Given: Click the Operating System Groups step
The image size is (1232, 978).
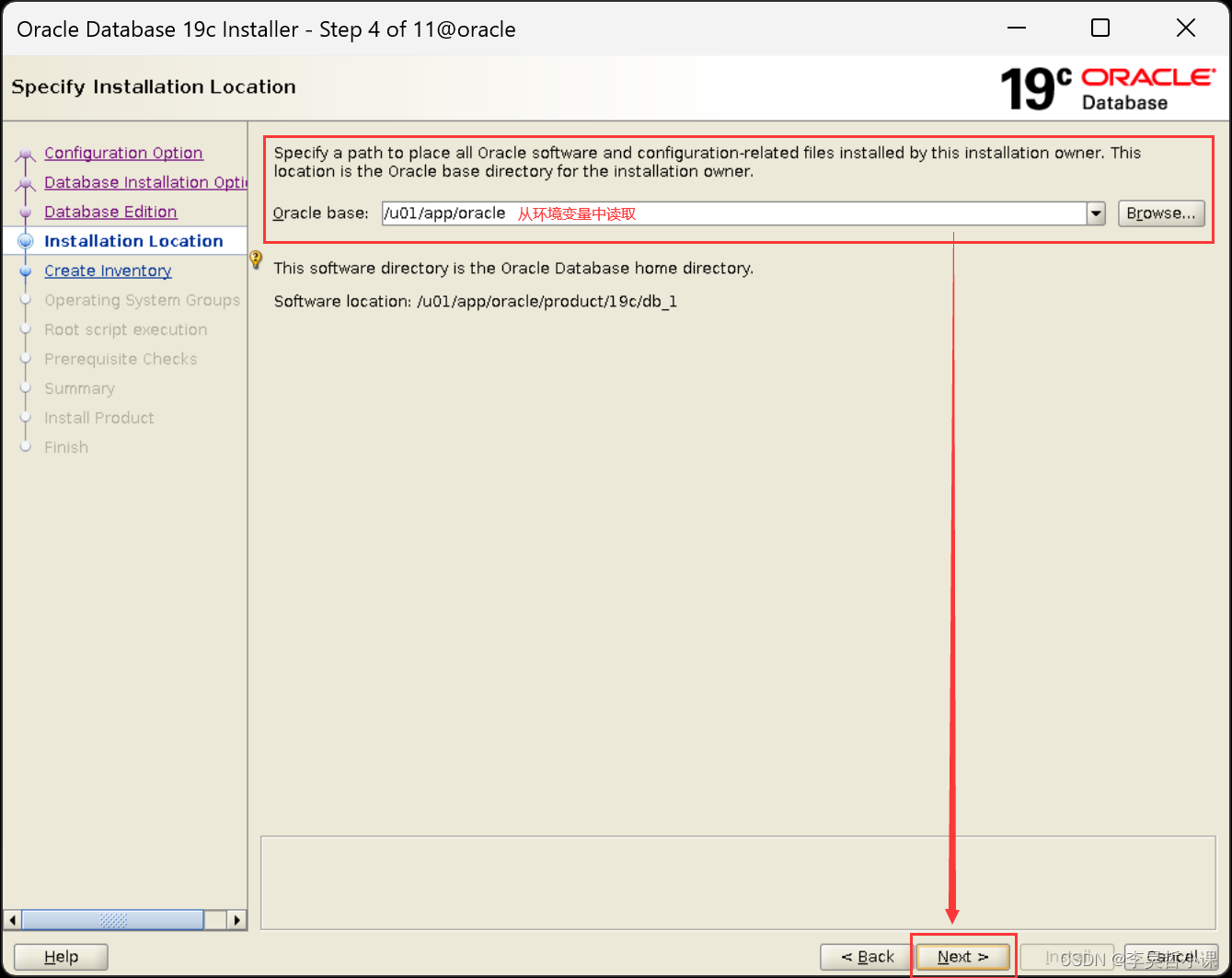Looking at the screenshot, I should tap(142, 300).
